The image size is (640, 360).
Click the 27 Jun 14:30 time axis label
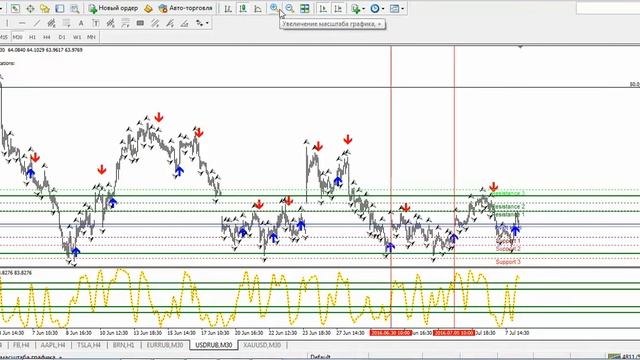click(350, 333)
